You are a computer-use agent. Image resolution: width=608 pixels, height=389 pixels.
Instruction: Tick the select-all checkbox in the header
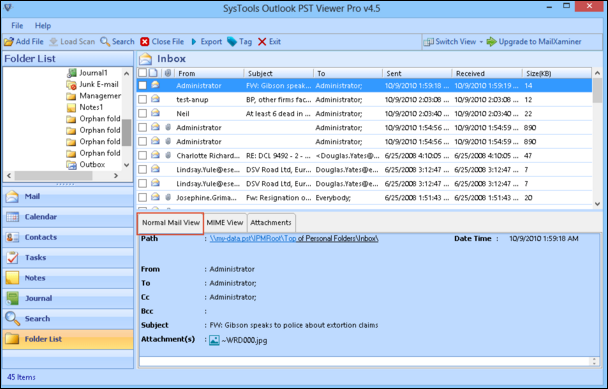(143, 73)
